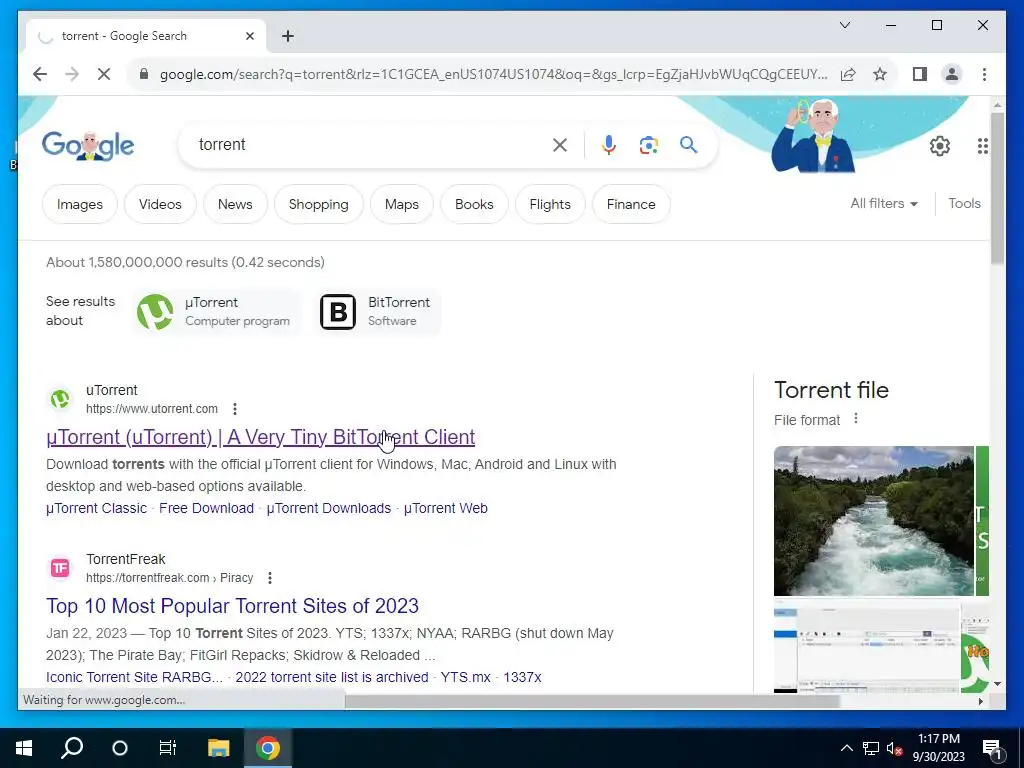
Task: Click the uTorrent site favicon
Action: [x=60, y=399]
